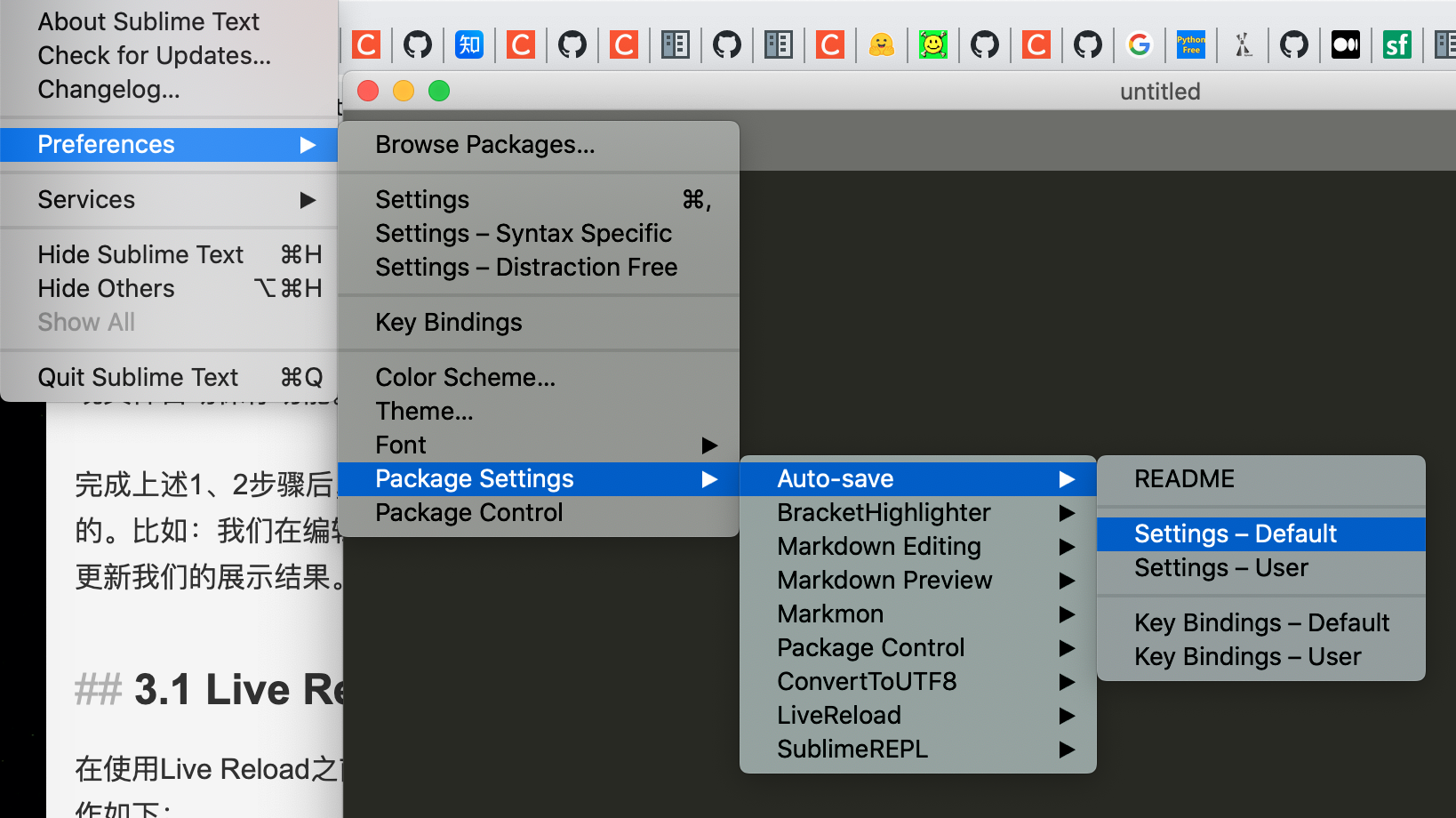This screenshot has height=818, width=1456.
Task: Open the Medium bookmark icon
Action: point(1345,44)
